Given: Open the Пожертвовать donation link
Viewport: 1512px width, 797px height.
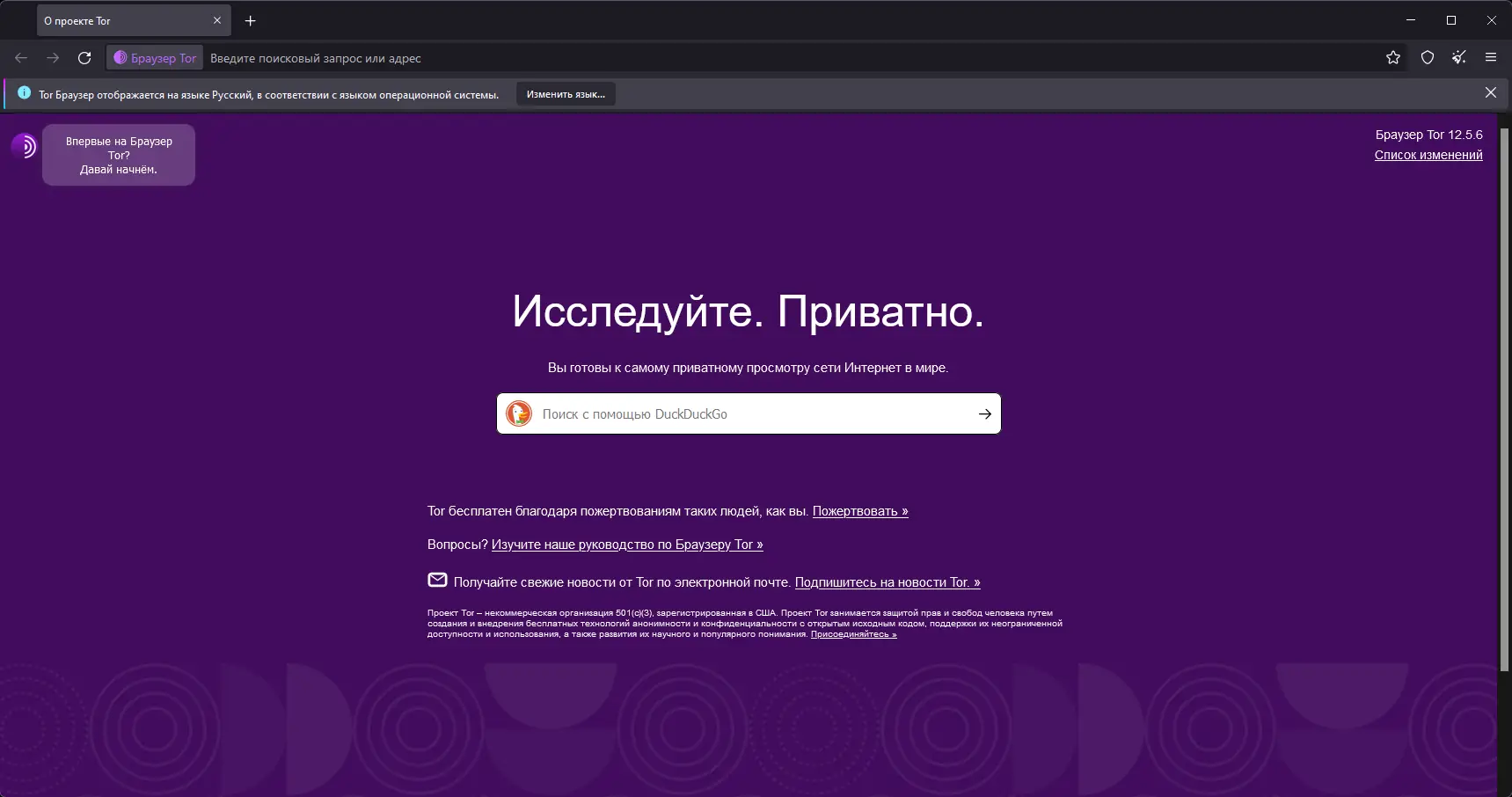Looking at the screenshot, I should pos(860,511).
